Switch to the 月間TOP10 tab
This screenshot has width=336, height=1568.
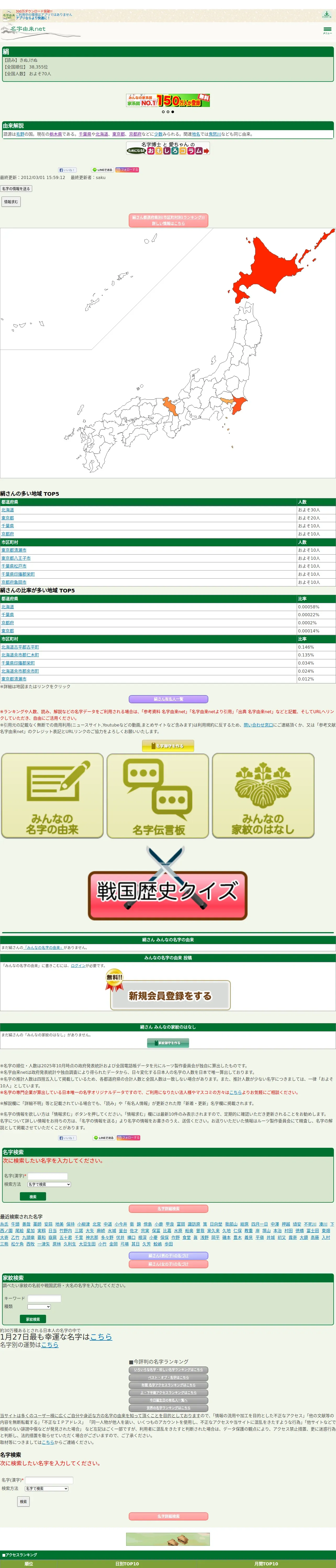(266, 1564)
